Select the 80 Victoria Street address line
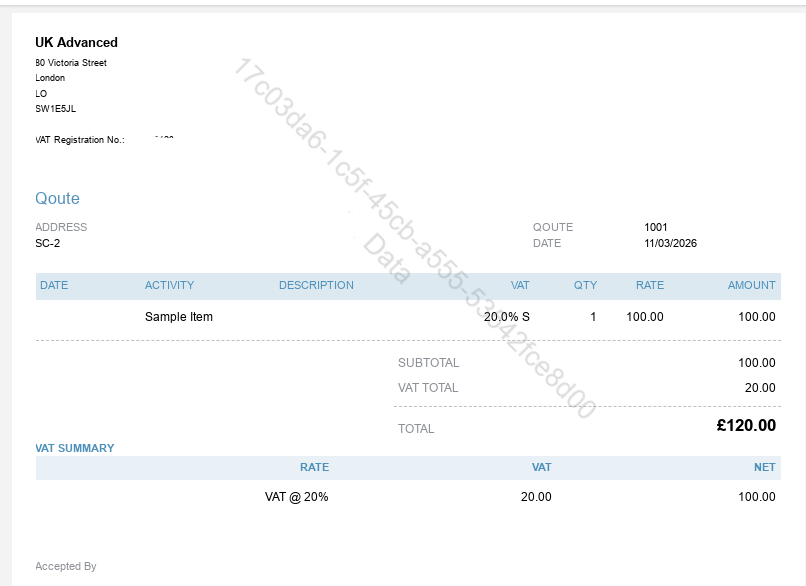The height and width of the screenshot is (586, 806). tap(71, 63)
